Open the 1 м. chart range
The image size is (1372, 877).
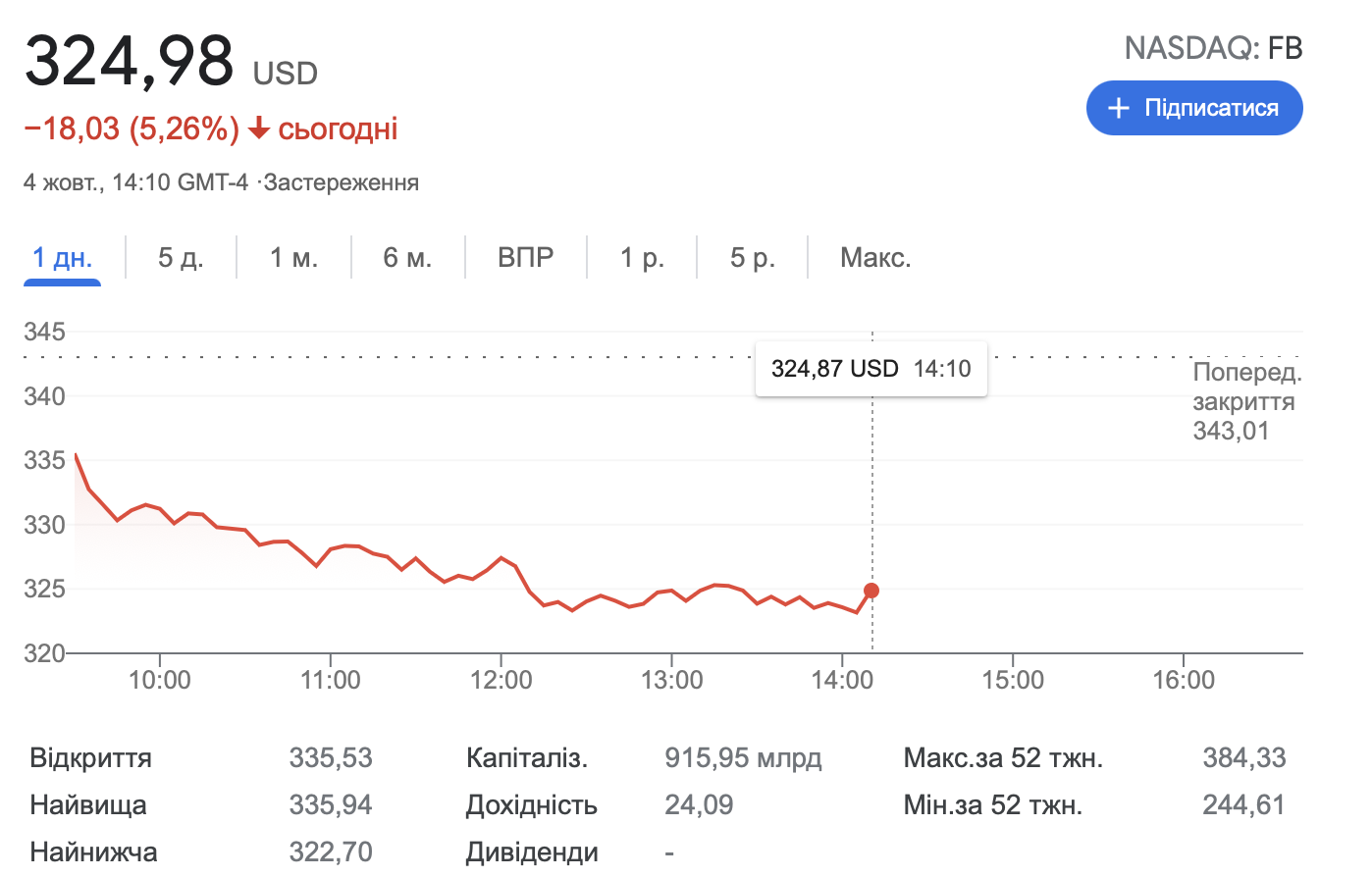(293, 258)
